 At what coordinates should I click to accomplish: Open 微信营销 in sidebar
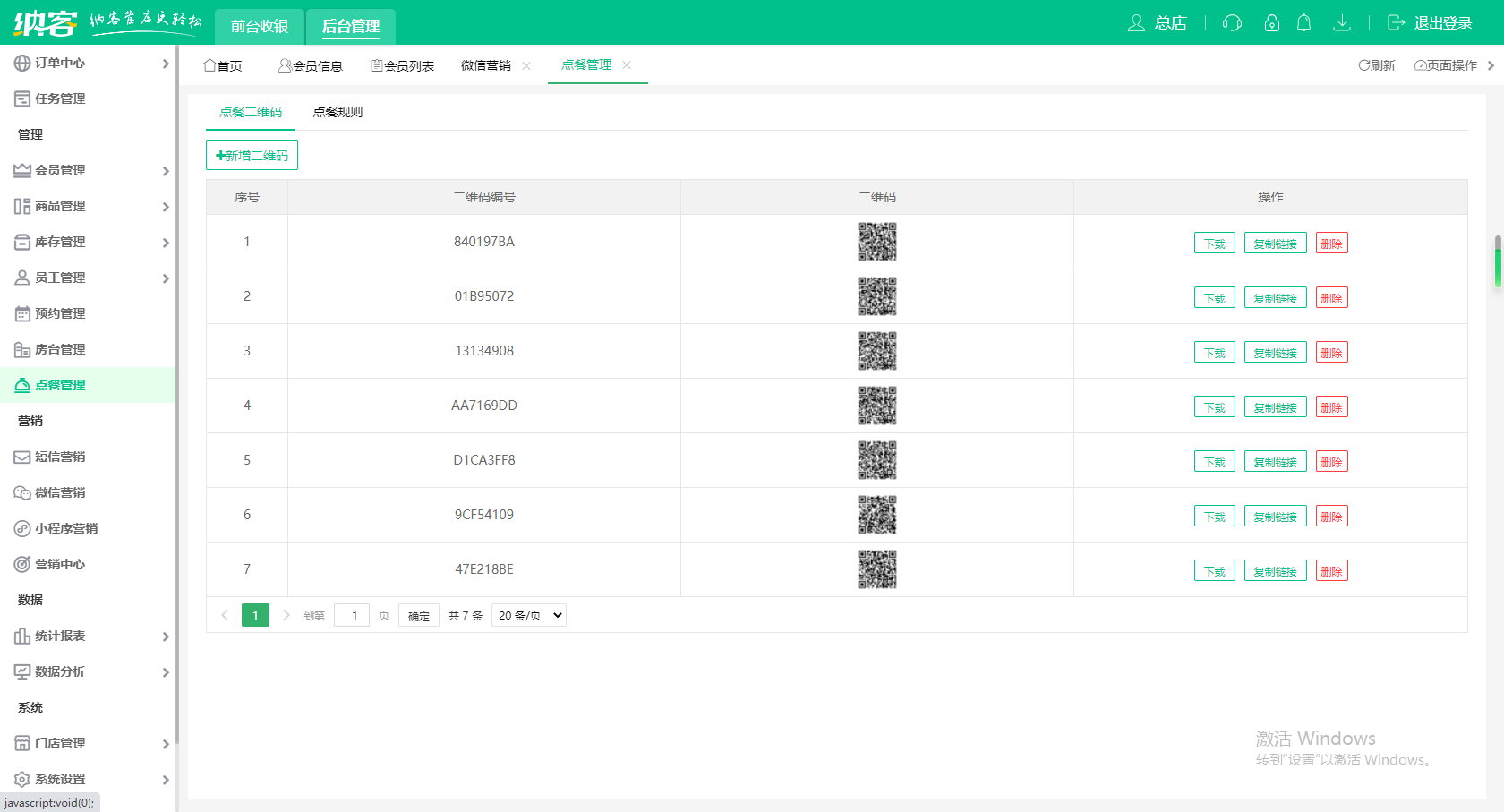point(88,492)
